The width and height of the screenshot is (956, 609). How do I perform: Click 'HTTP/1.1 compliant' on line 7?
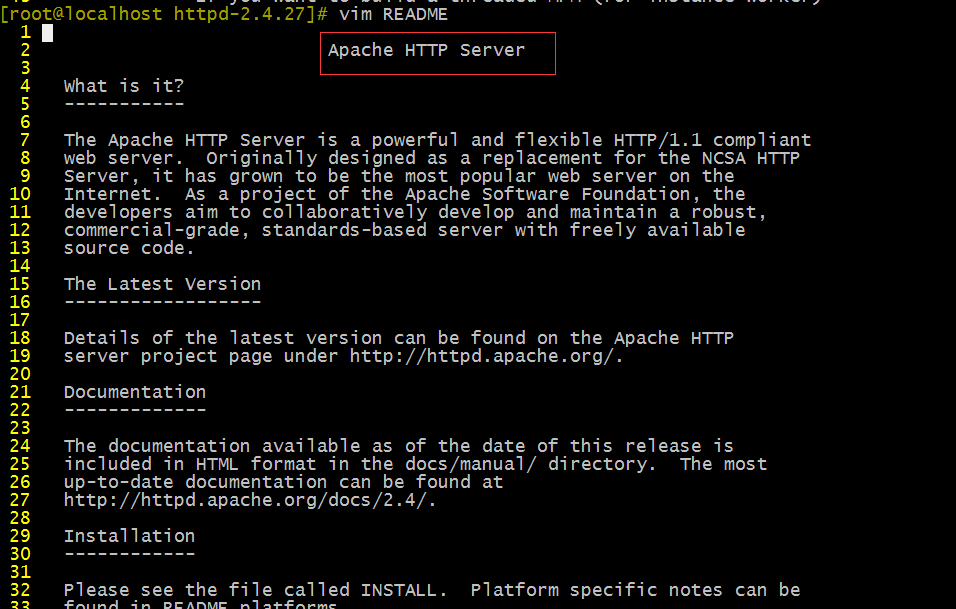[712, 140]
